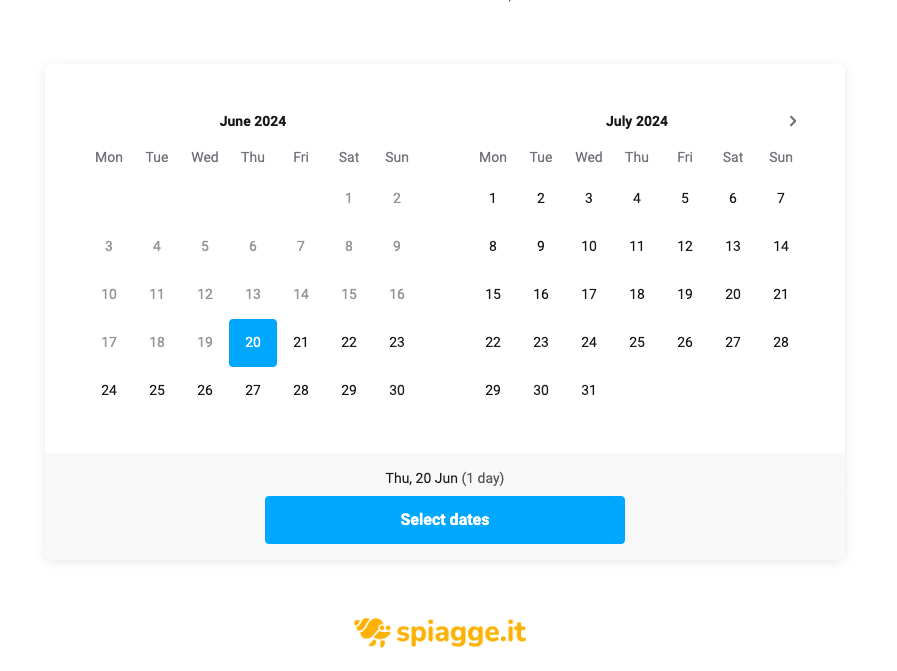Screen dimensions: 897x671
Task: Click the July 2024 month header
Action: 637,121
